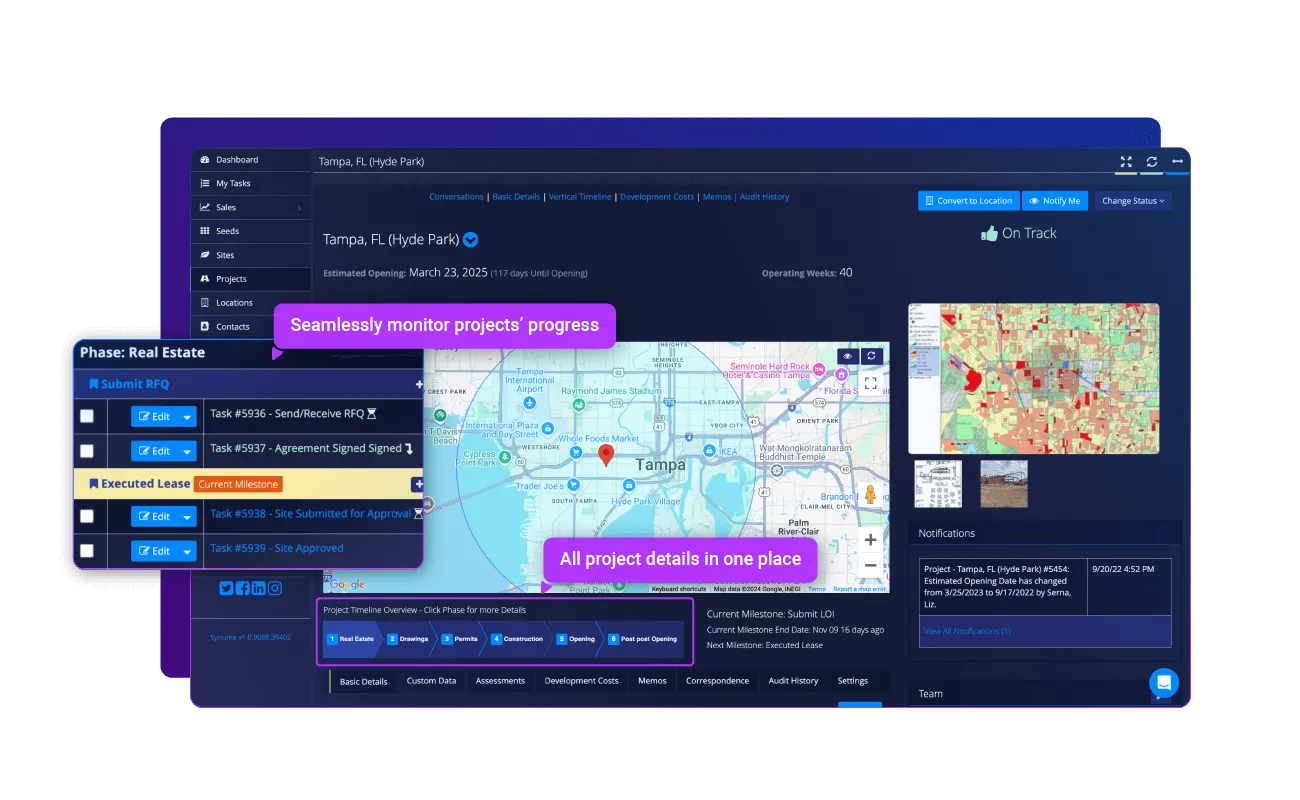Open the chat support bubble icon
Viewport: 1300px width, 800px height.
[x=1164, y=683]
